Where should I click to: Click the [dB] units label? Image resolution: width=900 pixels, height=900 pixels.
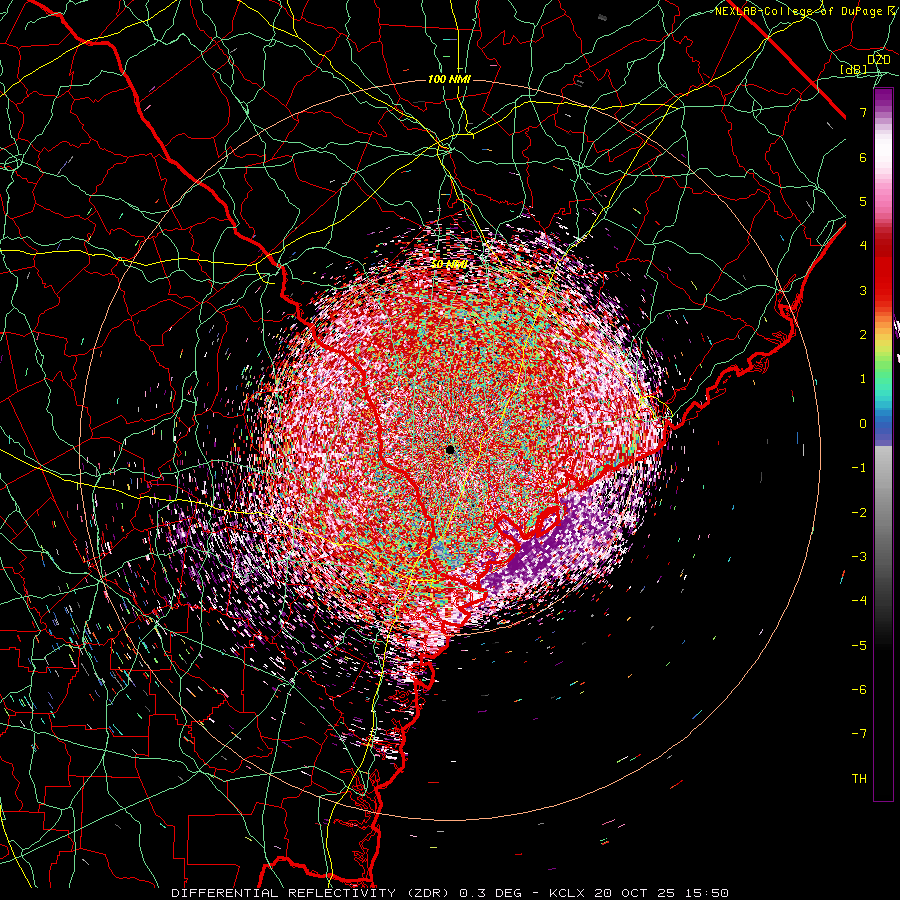coord(854,70)
